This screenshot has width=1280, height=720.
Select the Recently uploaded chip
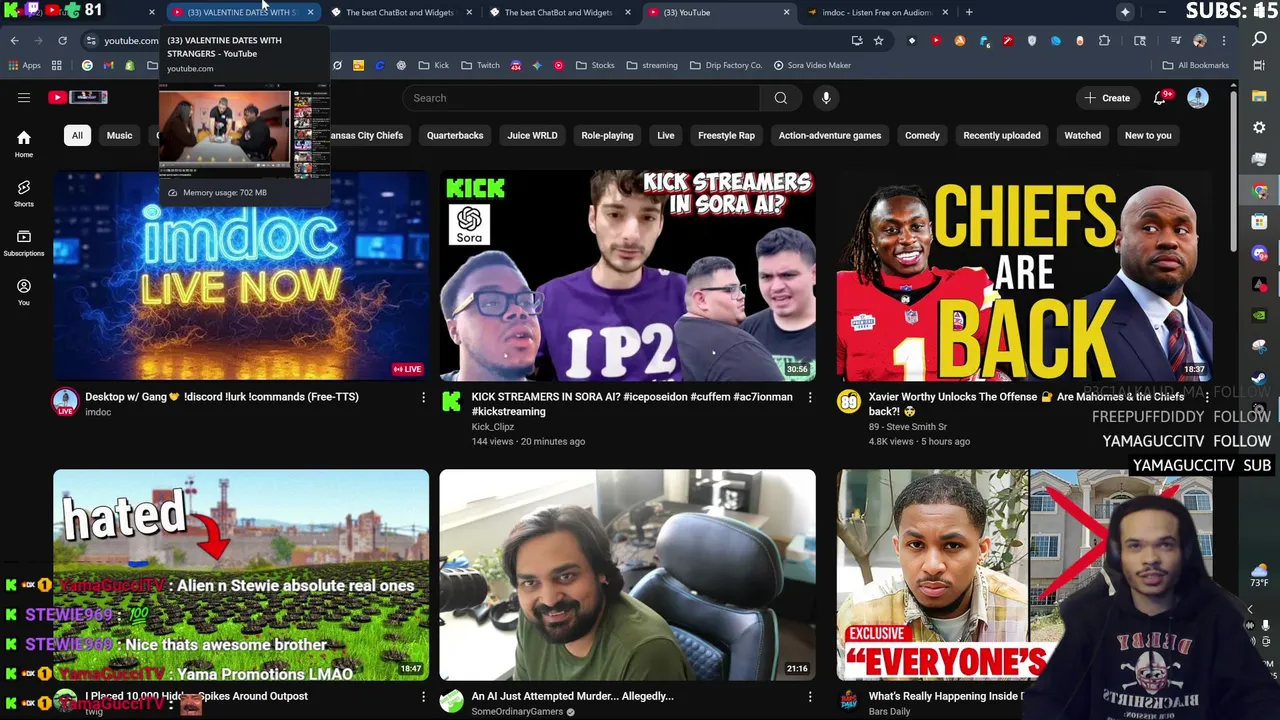[x=1002, y=135]
